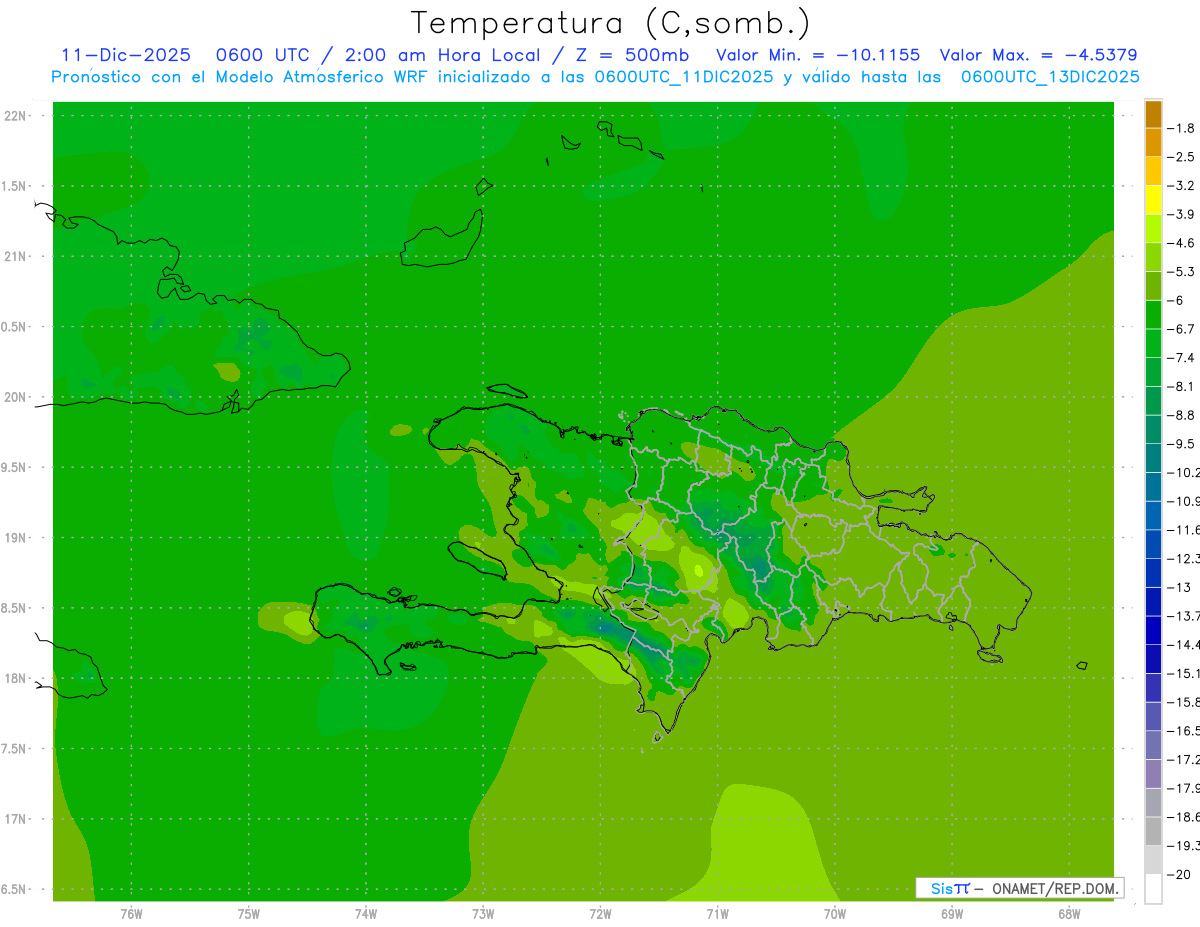This screenshot has width=1200, height=927.
Task: Click the '2:00 am Hora Local' text
Action: [443, 55]
